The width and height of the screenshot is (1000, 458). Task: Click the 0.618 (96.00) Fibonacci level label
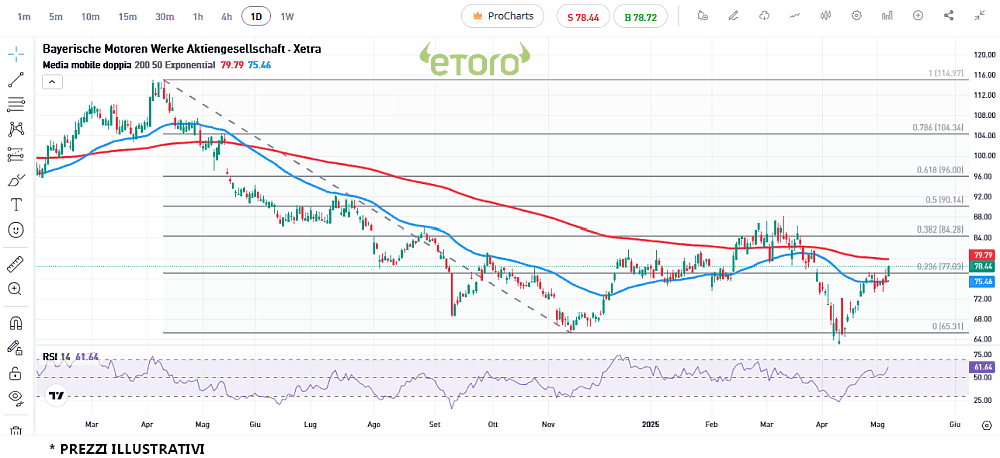942,170
